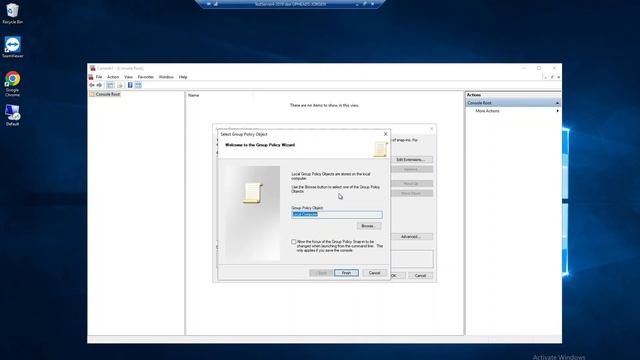The image size is (640, 360).
Task: Click the Forward arrow in the MMC toolbar
Action: tap(99, 85)
